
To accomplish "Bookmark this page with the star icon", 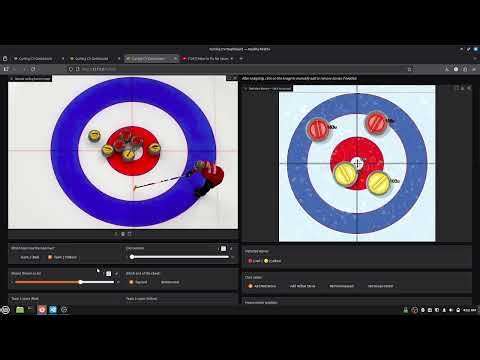I will [x=409, y=69].
